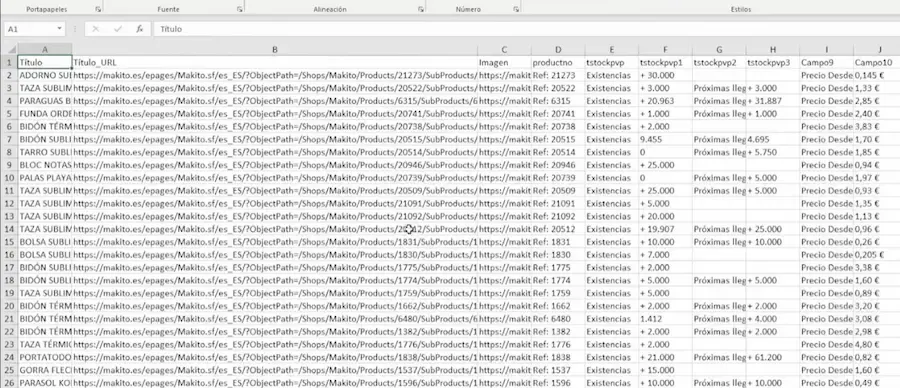Open the Portapapeles dialog launcher
Viewport: 900px width, 388px height.
pyautogui.click(x=98, y=10)
